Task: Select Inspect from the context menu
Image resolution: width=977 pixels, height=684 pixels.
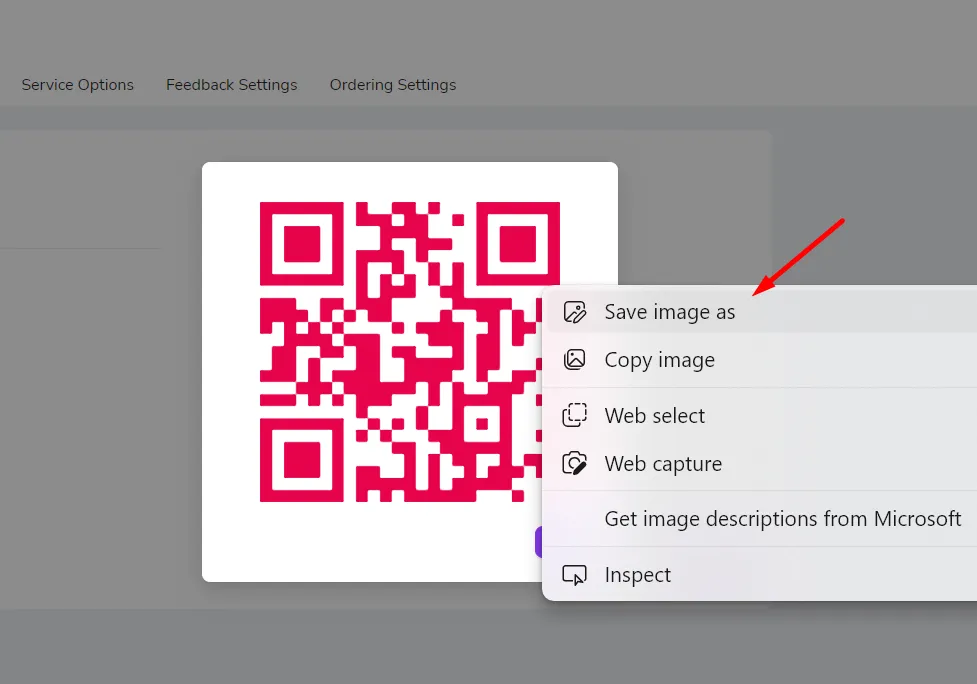Action: tap(761, 574)
